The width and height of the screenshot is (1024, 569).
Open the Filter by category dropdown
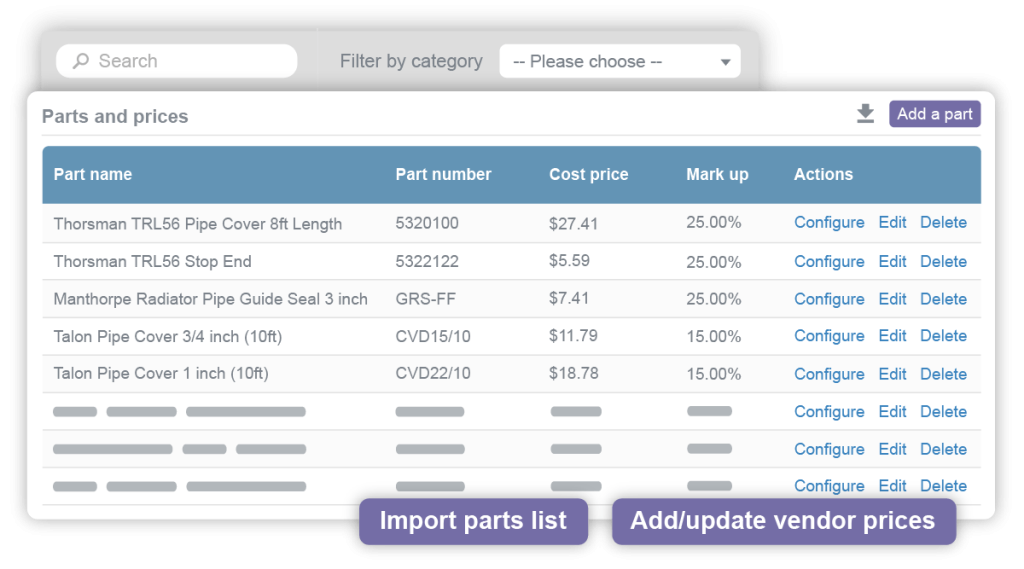619,61
